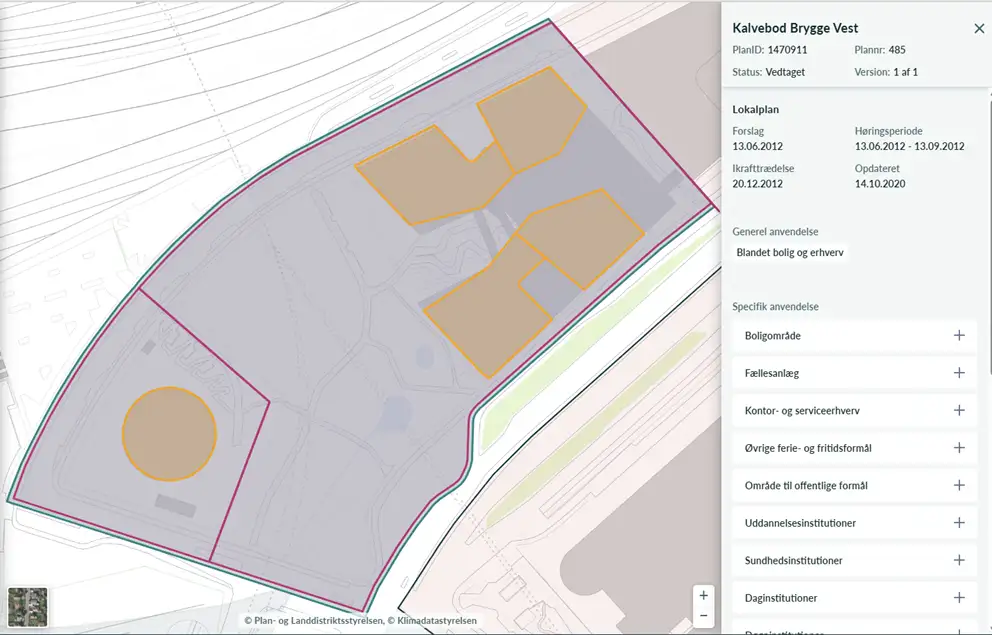The height and width of the screenshot is (635, 992).
Task: Expand Kontor- og serviceerhverv entry
Action: click(958, 411)
